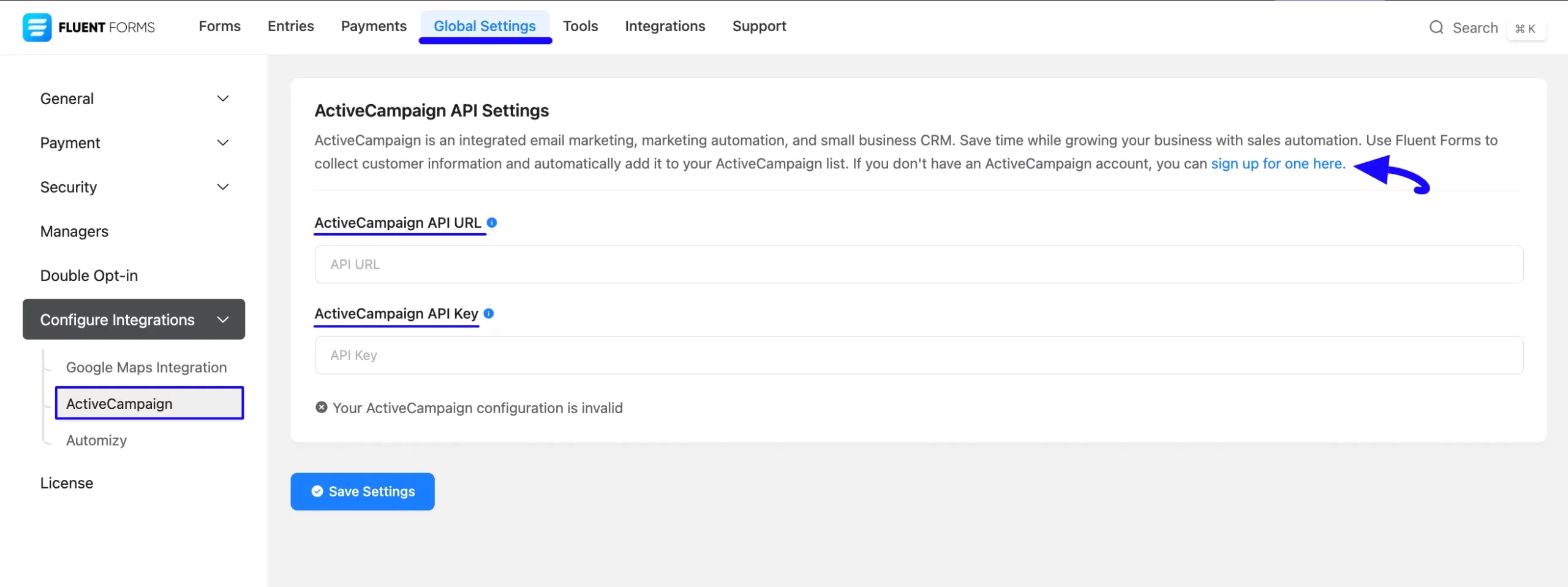The width and height of the screenshot is (1568, 587).
Task: Open the Tools tab
Action: point(580,26)
